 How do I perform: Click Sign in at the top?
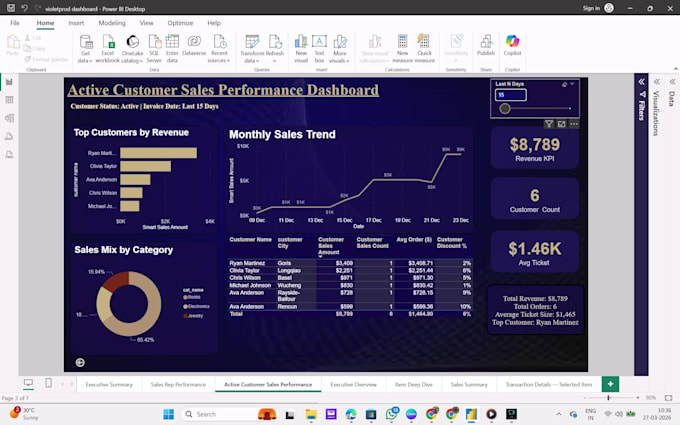pos(591,8)
